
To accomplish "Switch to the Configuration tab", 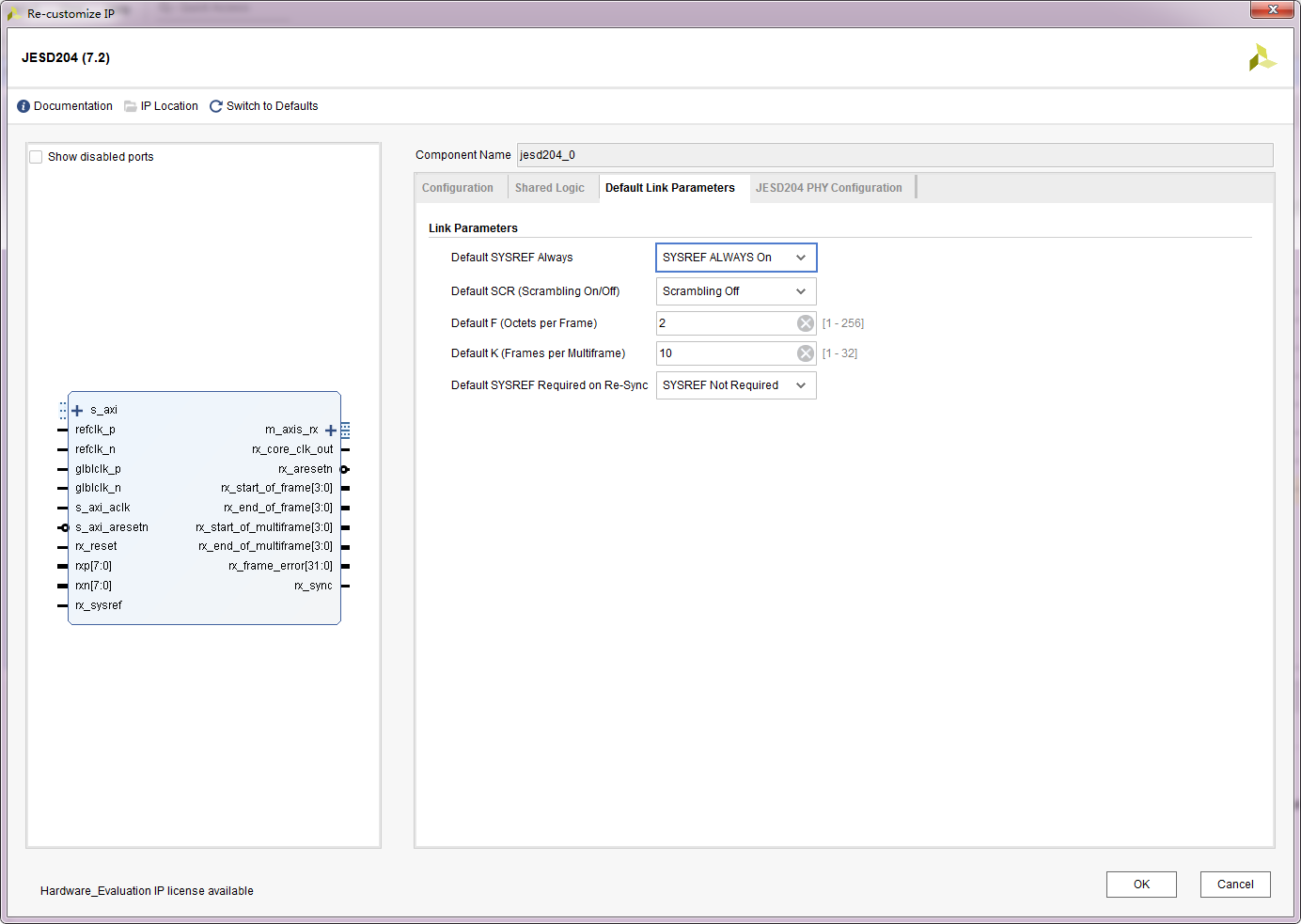I will tap(458, 188).
